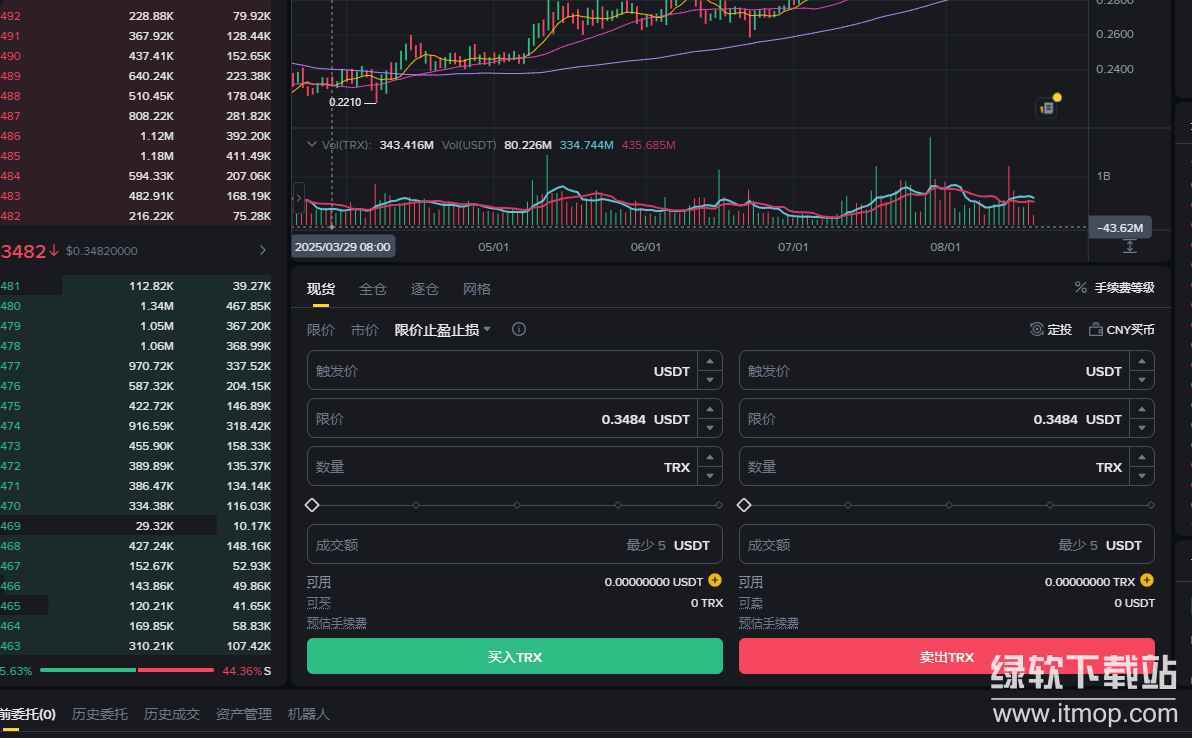The width and height of the screenshot is (1192, 738).
Task: Increase the buy 限价 price with up stepper
Action: (x=710, y=410)
